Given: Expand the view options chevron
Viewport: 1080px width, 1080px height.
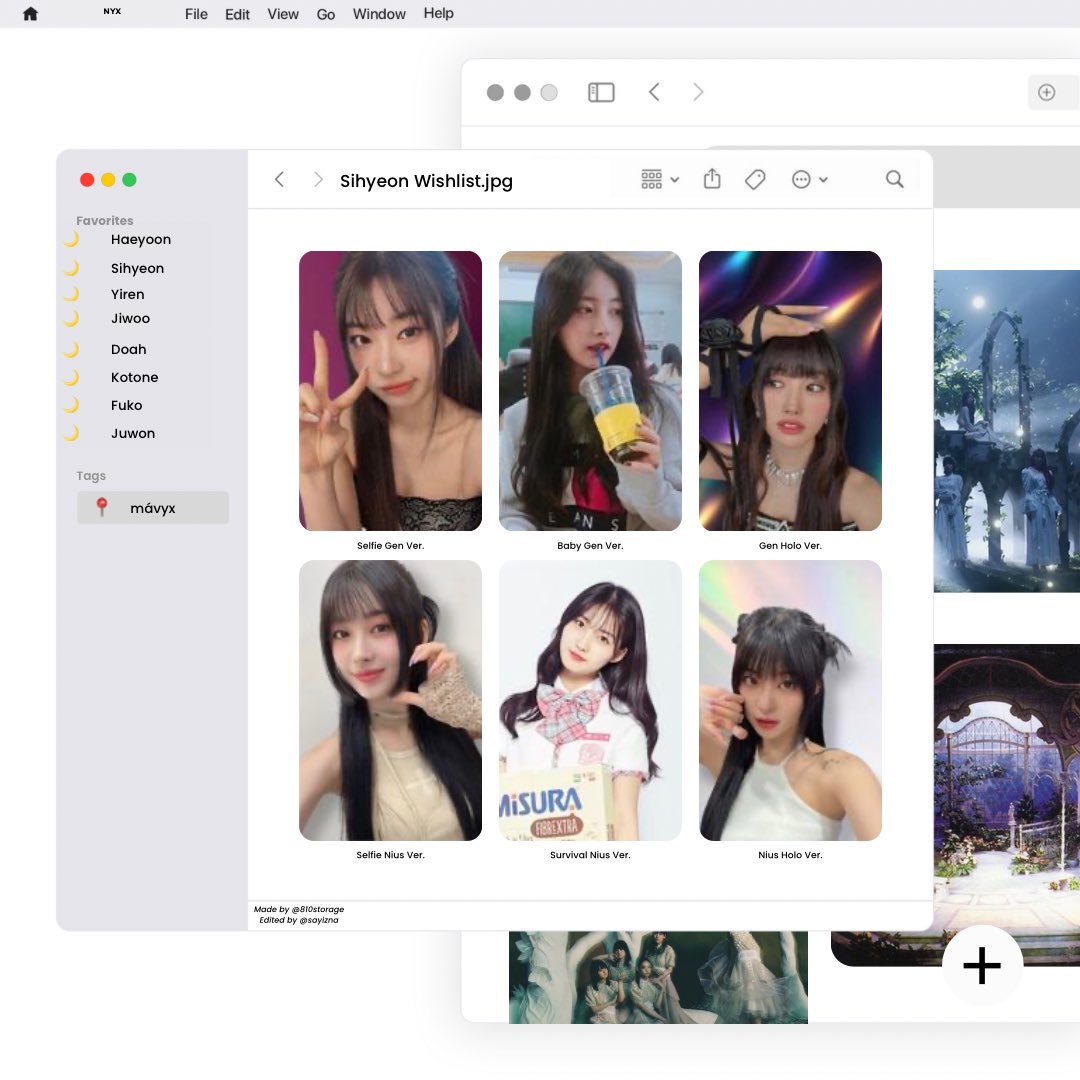Looking at the screenshot, I should [675, 180].
